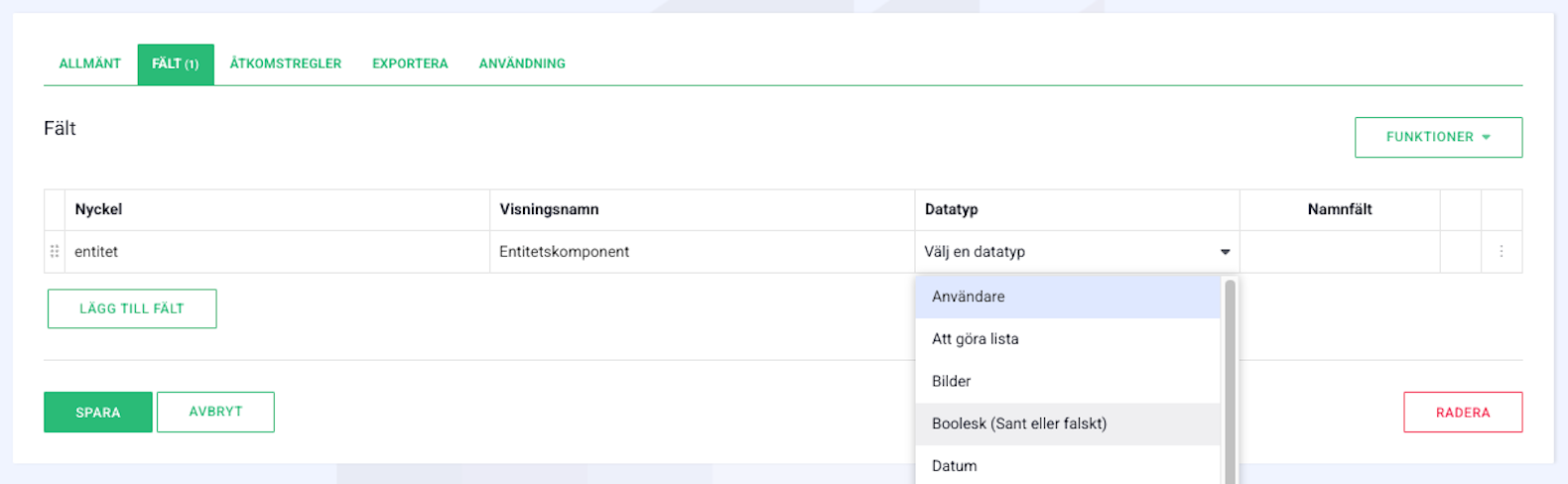The height and width of the screenshot is (484, 1568).
Task: Click the red Radera button
Action: coord(1463,413)
